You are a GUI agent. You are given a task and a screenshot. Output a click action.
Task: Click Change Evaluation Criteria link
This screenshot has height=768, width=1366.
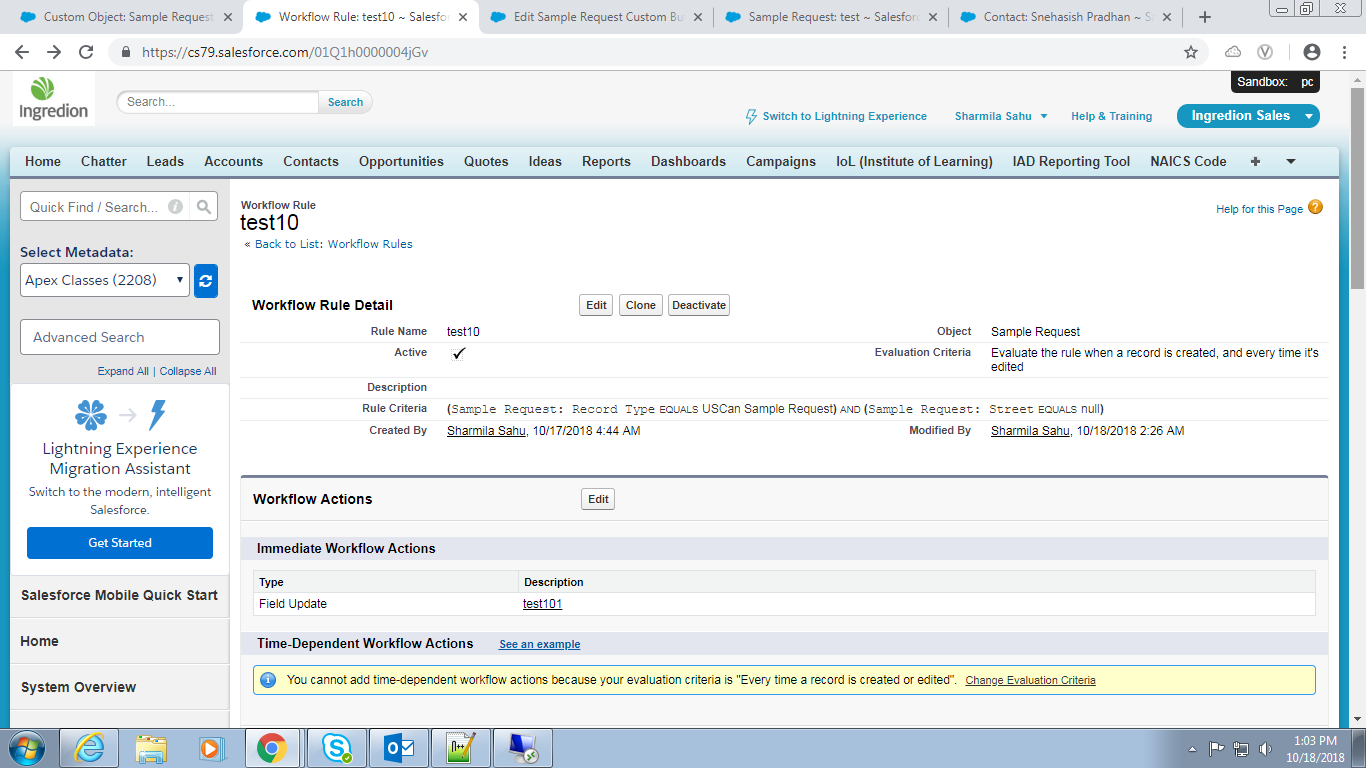coord(1030,680)
